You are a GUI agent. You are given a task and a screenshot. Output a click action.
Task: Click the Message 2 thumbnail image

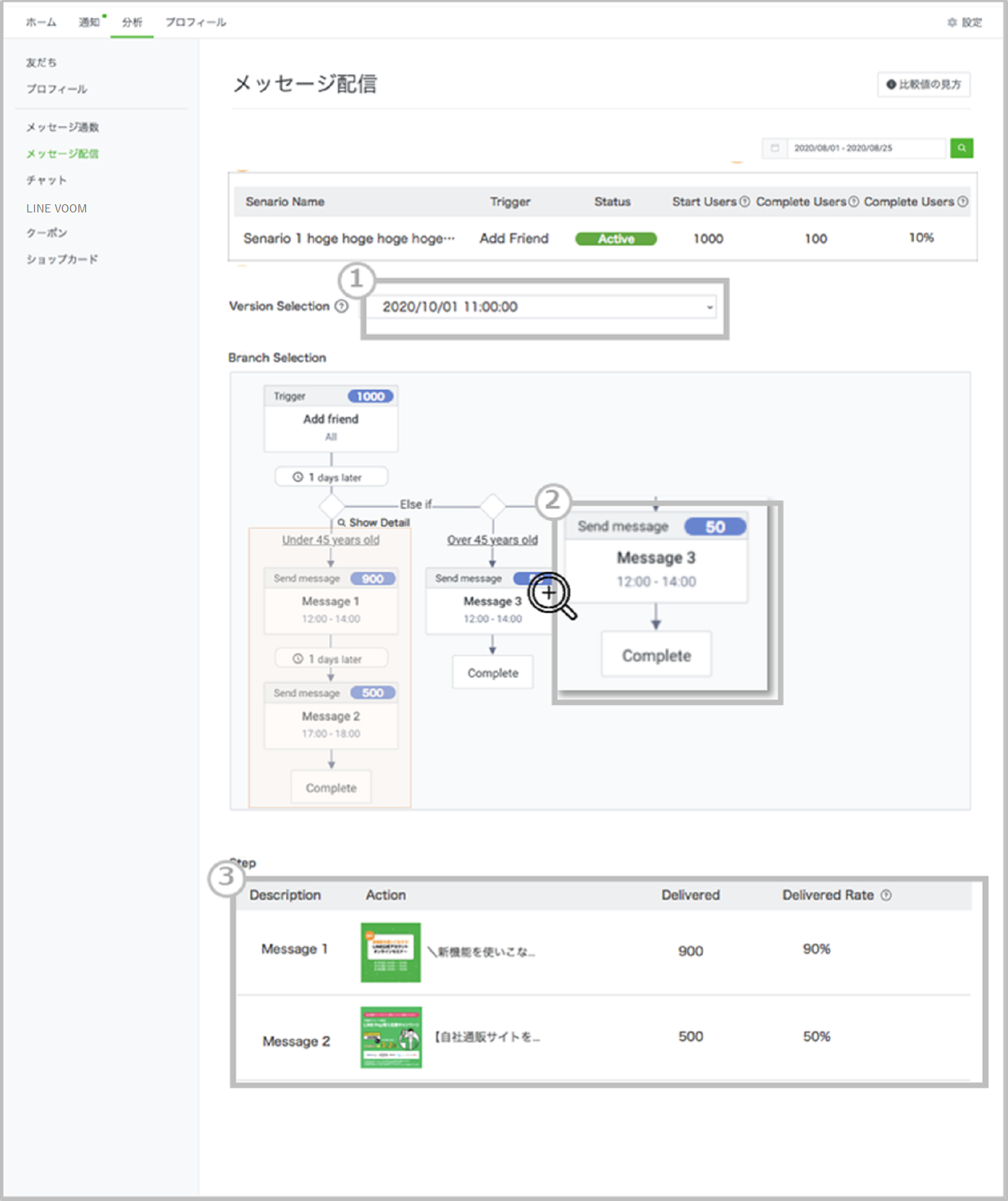pyautogui.click(x=390, y=1037)
